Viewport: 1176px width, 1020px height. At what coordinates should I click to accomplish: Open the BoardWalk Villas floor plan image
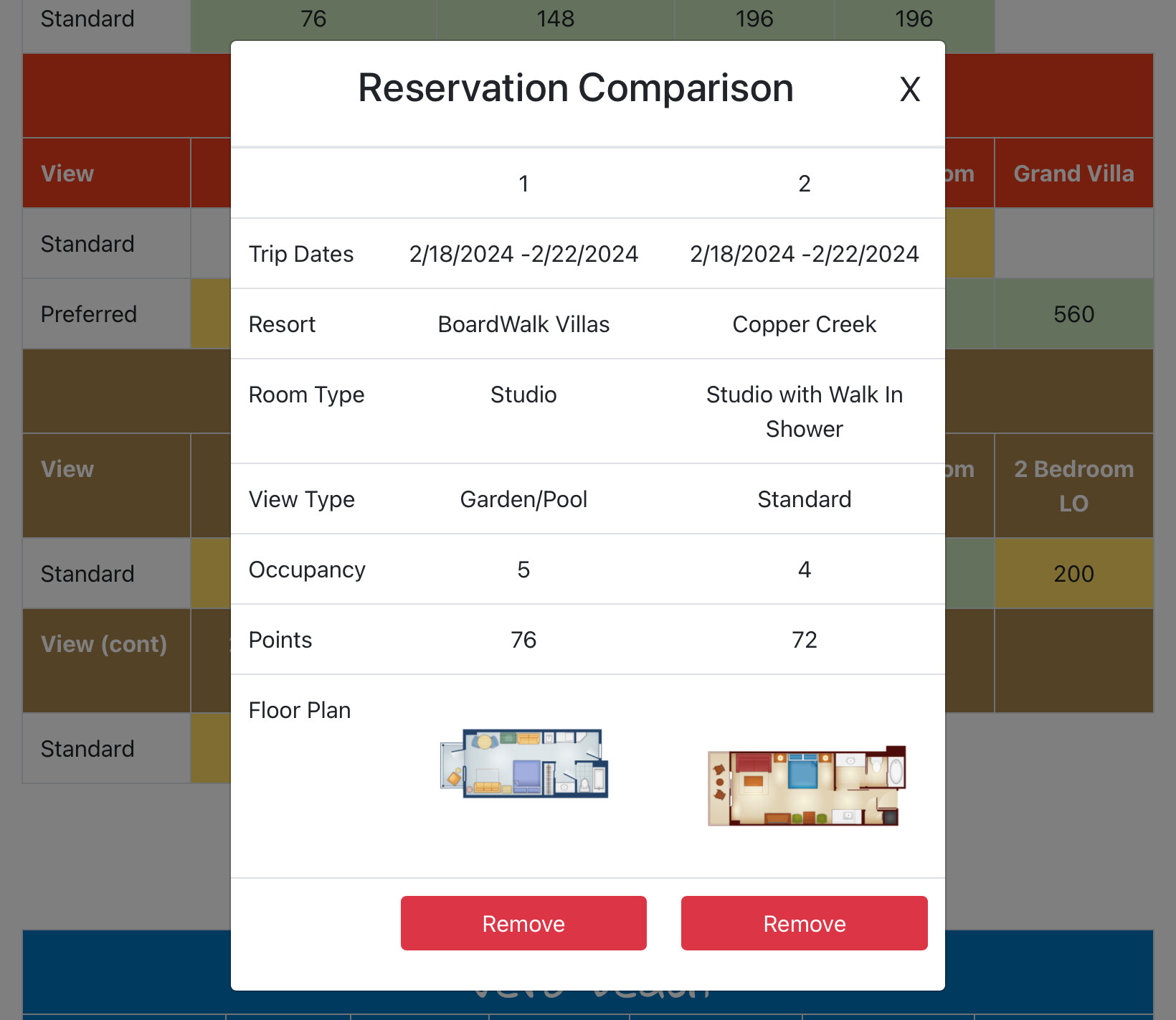(x=524, y=763)
